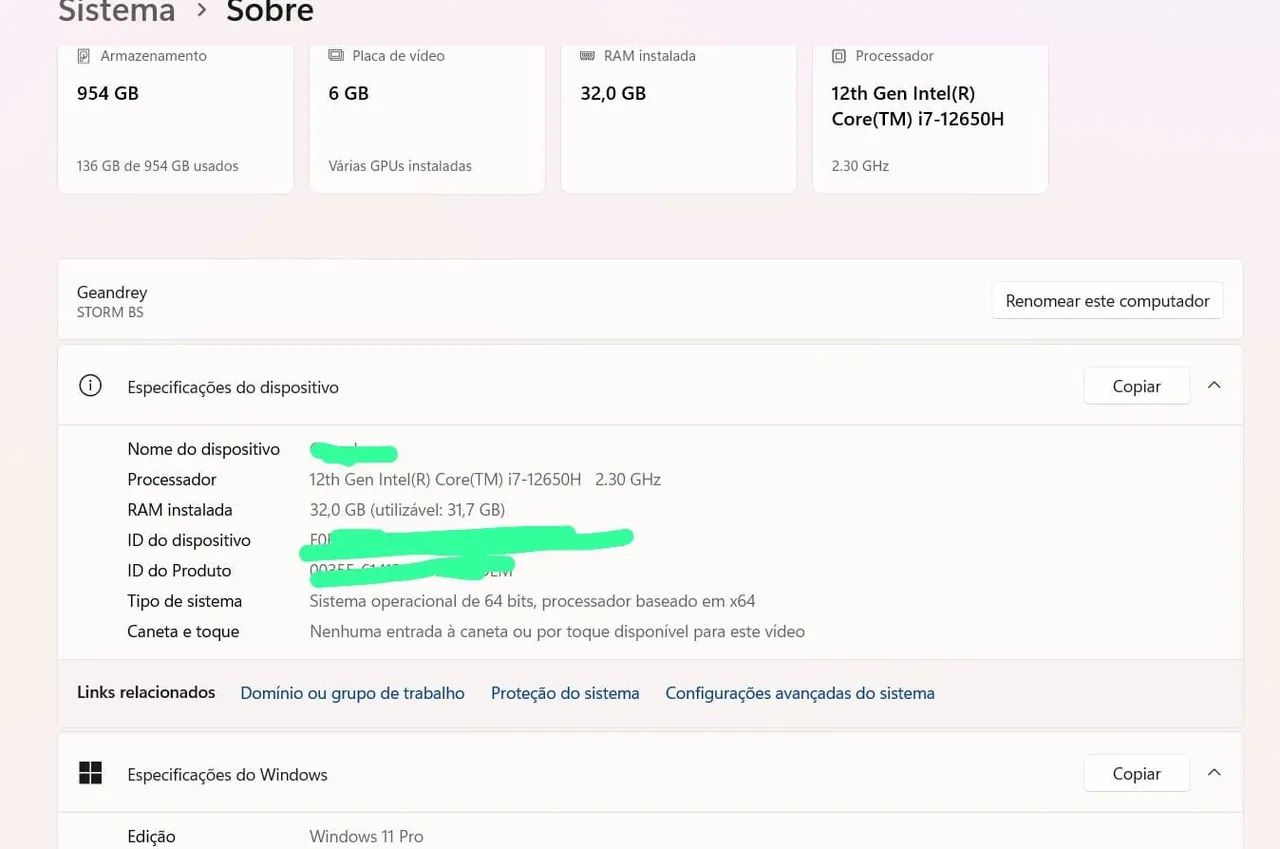The width and height of the screenshot is (1280, 849).
Task: Click the text Várias GPUs instaladas
Action: click(400, 166)
